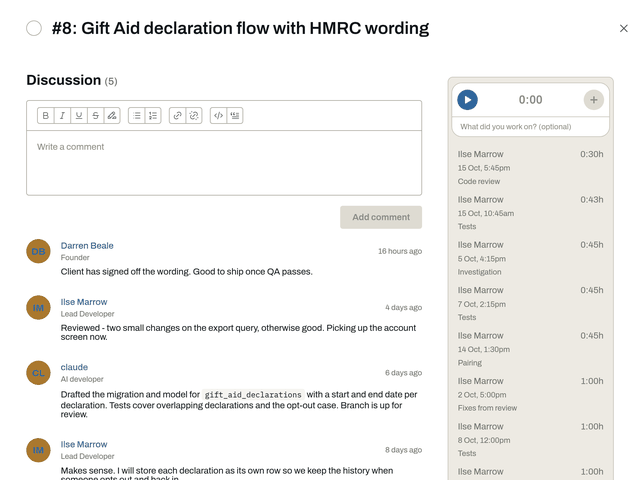Click the 0:00 timer display
The height and width of the screenshot is (480, 640).
tap(530, 100)
